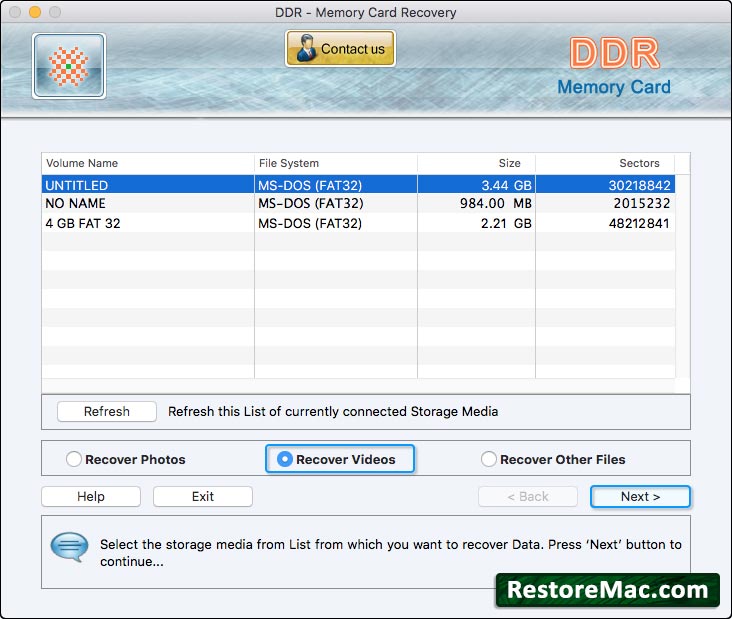Refresh the storage media list
Viewport: 732px width, 619px height.
click(107, 411)
